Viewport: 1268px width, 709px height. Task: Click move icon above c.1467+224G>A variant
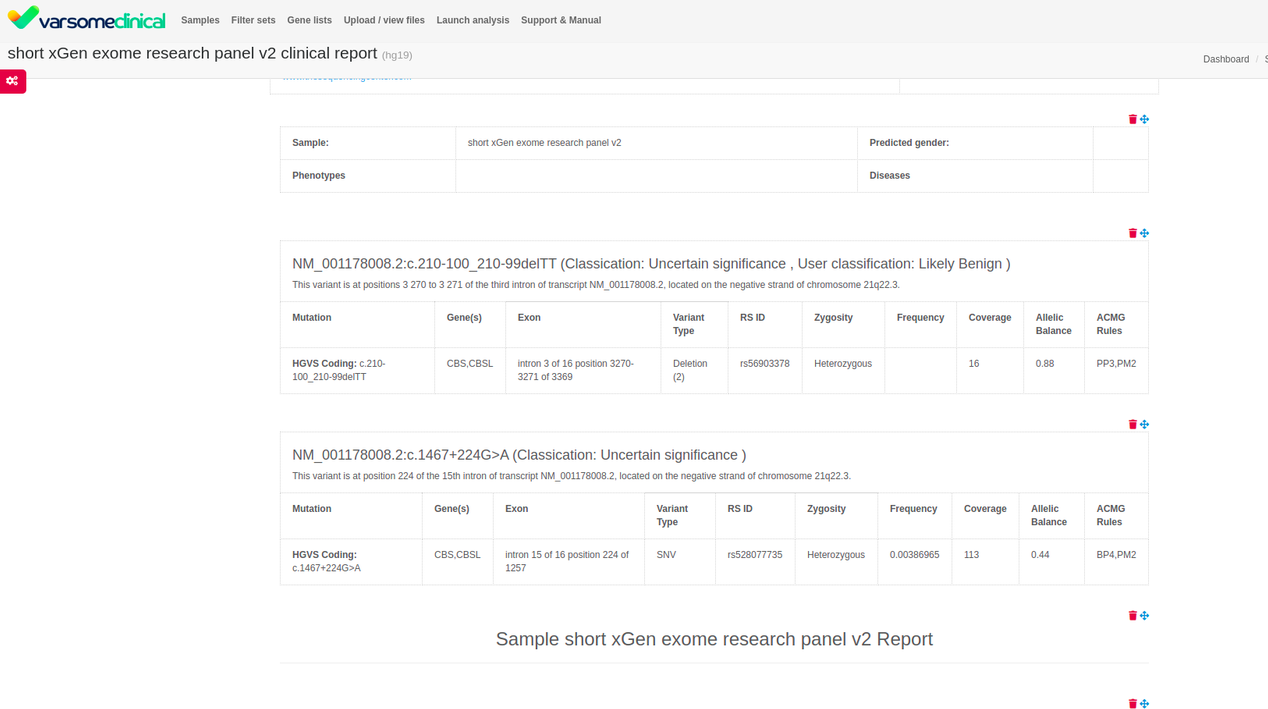1144,424
